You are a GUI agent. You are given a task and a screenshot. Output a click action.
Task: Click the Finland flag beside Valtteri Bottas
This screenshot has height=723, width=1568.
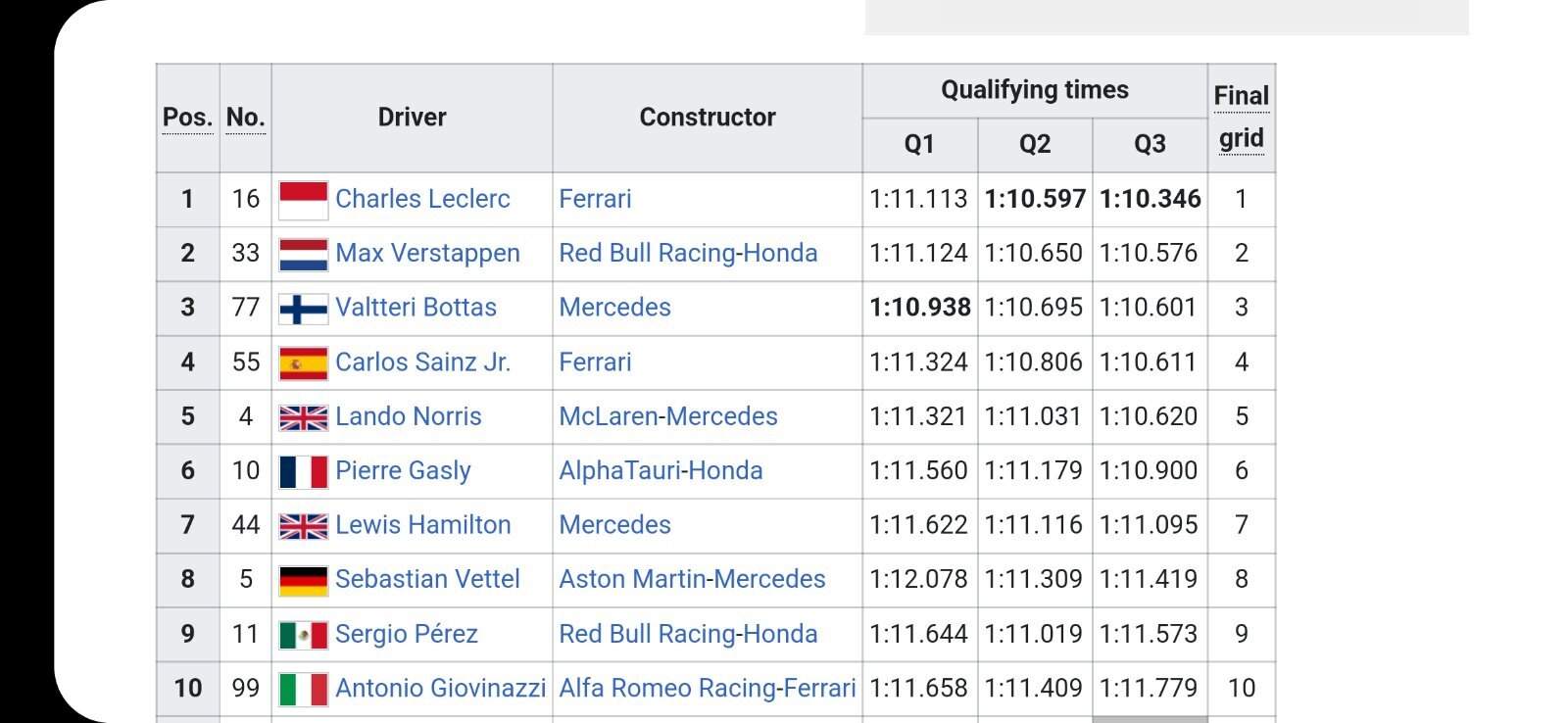pyautogui.click(x=303, y=309)
